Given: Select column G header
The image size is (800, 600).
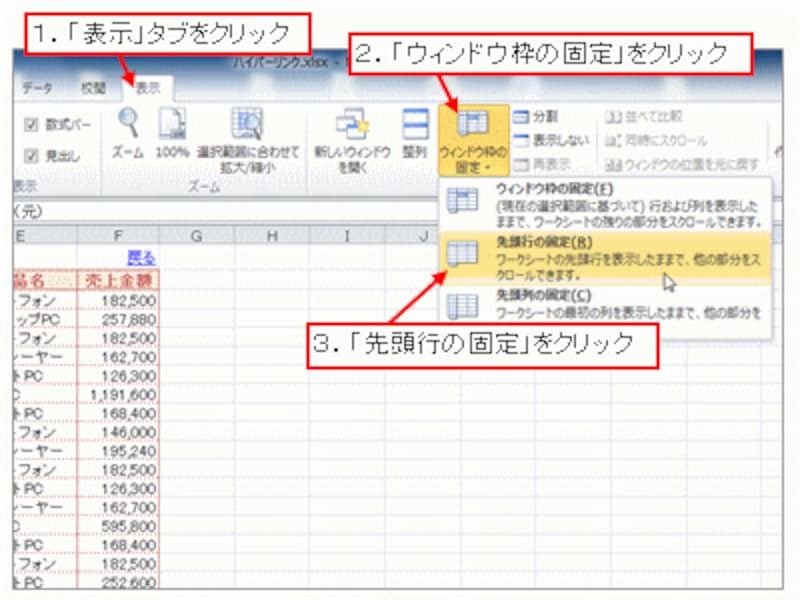Looking at the screenshot, I should [x=196, y=236].
